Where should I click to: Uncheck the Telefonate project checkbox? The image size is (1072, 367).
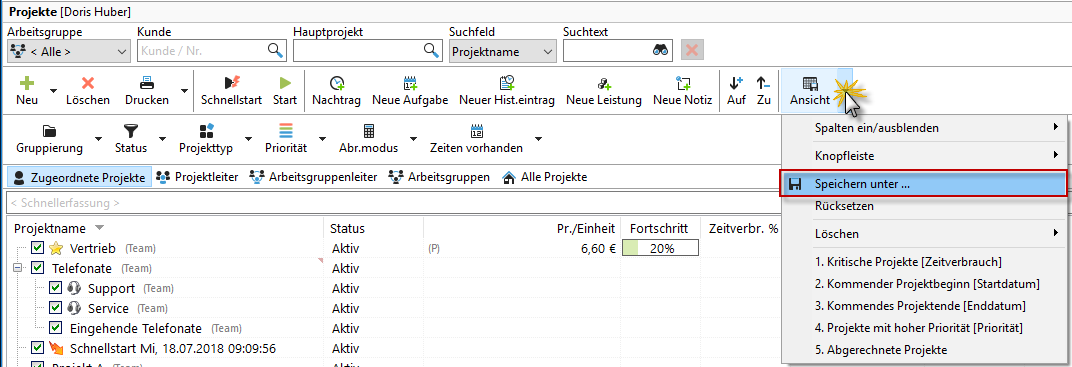(38, 268)
